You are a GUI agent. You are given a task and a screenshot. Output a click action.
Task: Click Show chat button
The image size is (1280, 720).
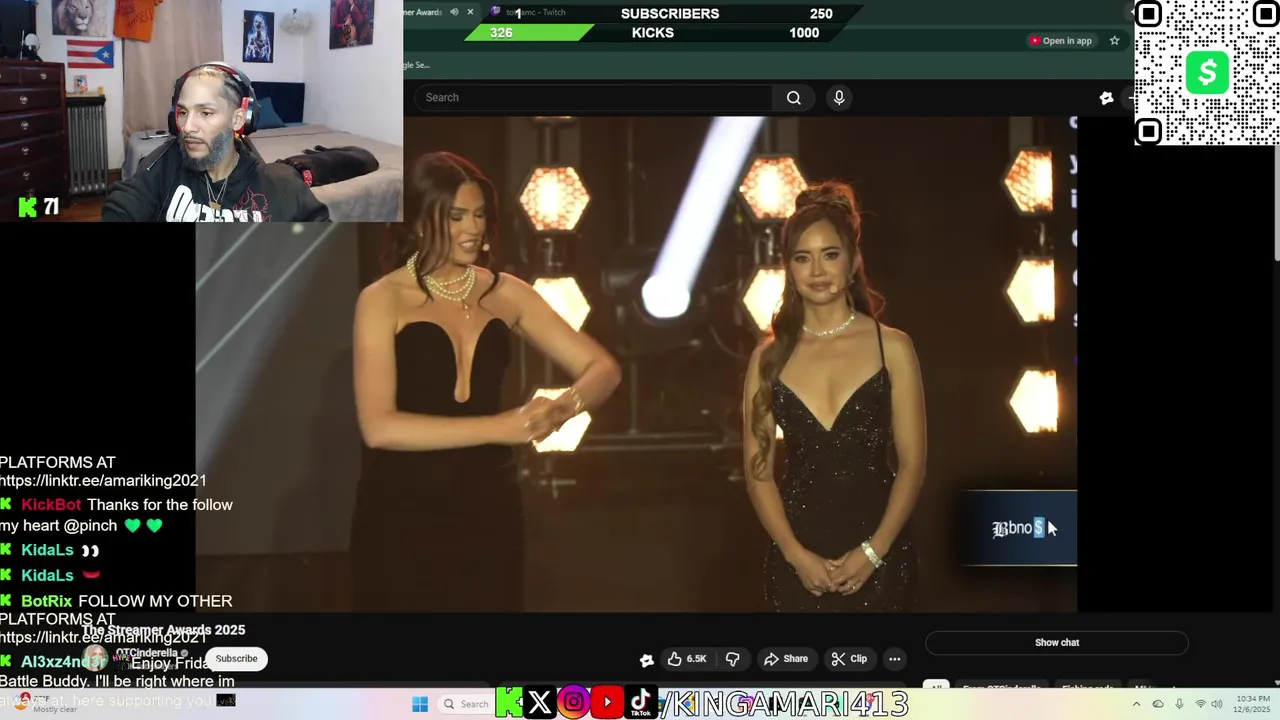pos(1057,643)
